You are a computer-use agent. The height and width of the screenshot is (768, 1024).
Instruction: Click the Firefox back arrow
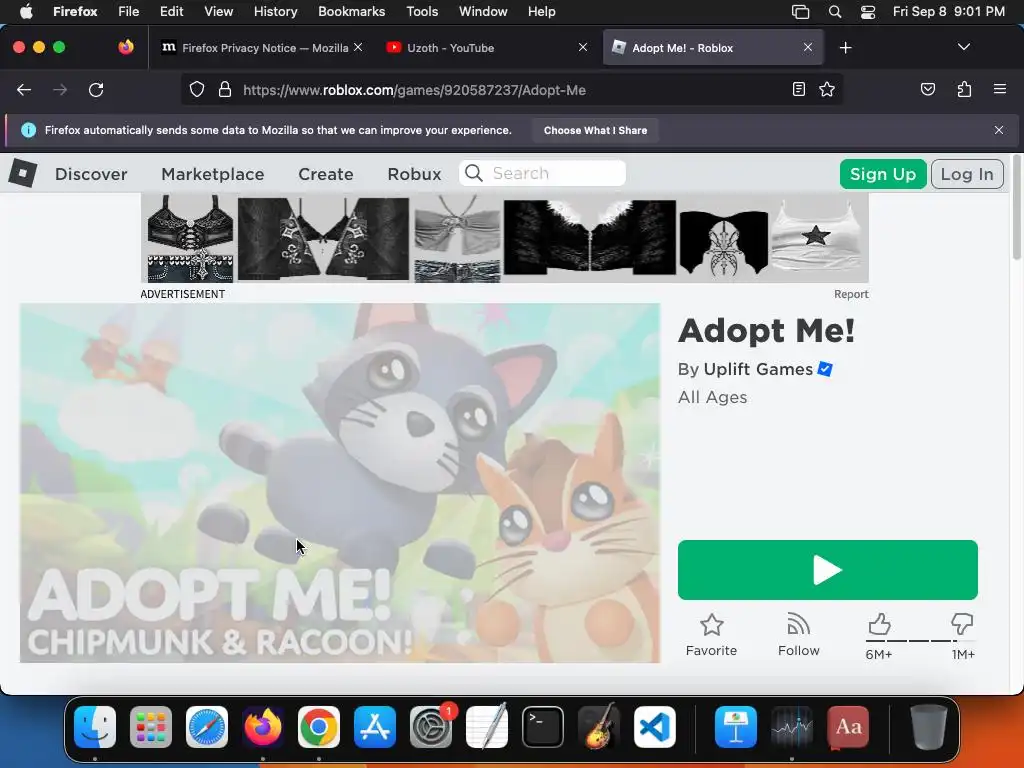click(24, 90)
